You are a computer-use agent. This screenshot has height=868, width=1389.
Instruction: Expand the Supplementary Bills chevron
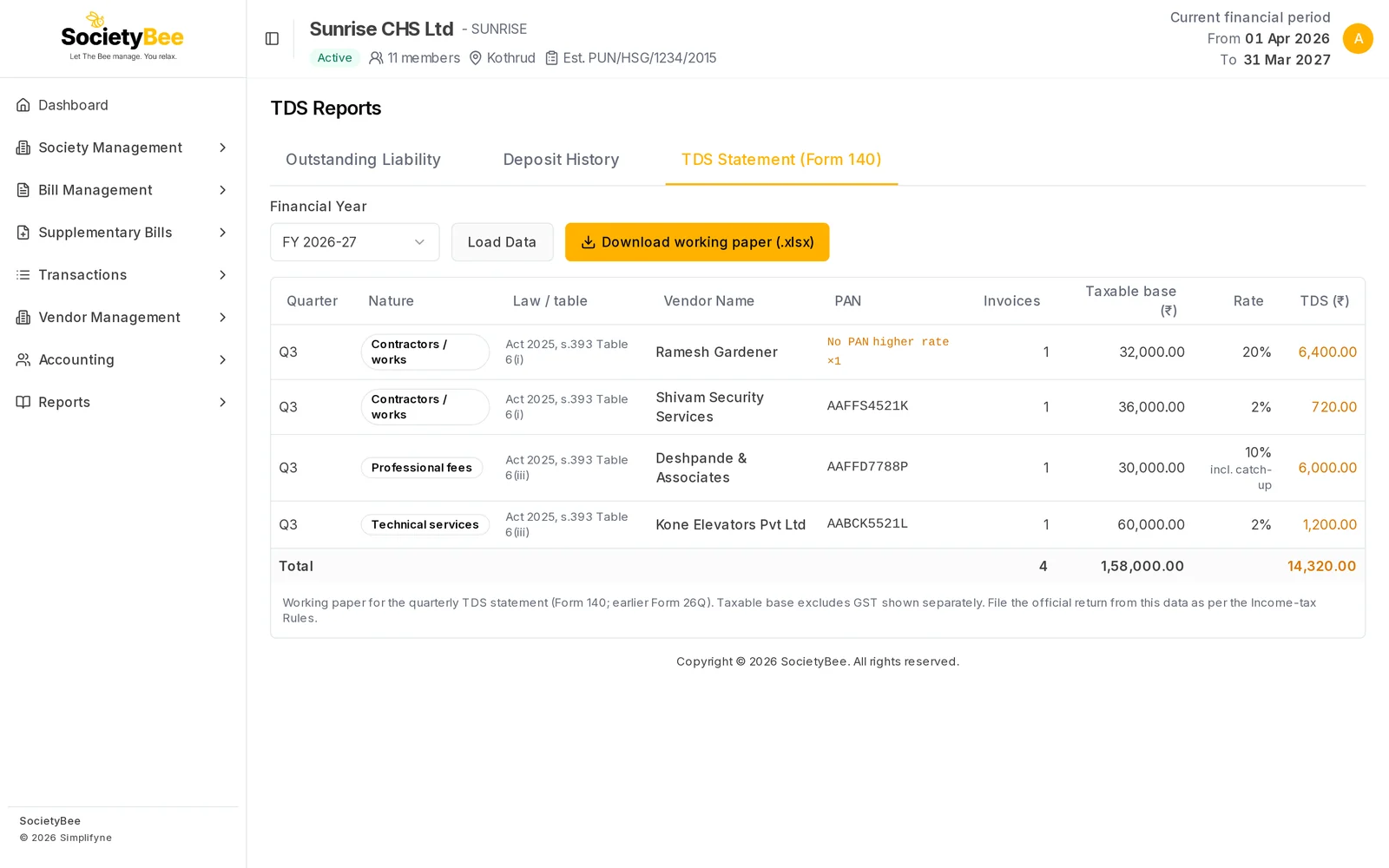click(x=223, y=233)
